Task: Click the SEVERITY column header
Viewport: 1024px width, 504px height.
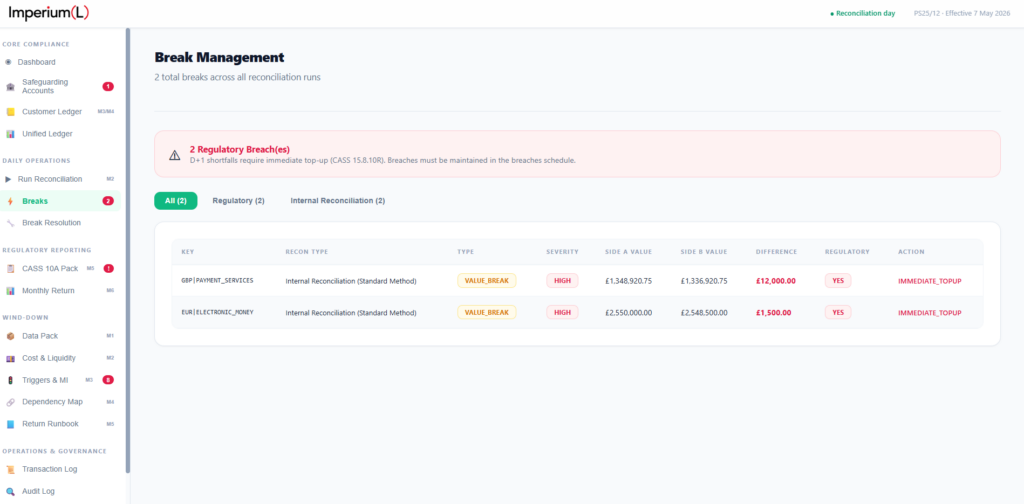Action: coord(562,251)
